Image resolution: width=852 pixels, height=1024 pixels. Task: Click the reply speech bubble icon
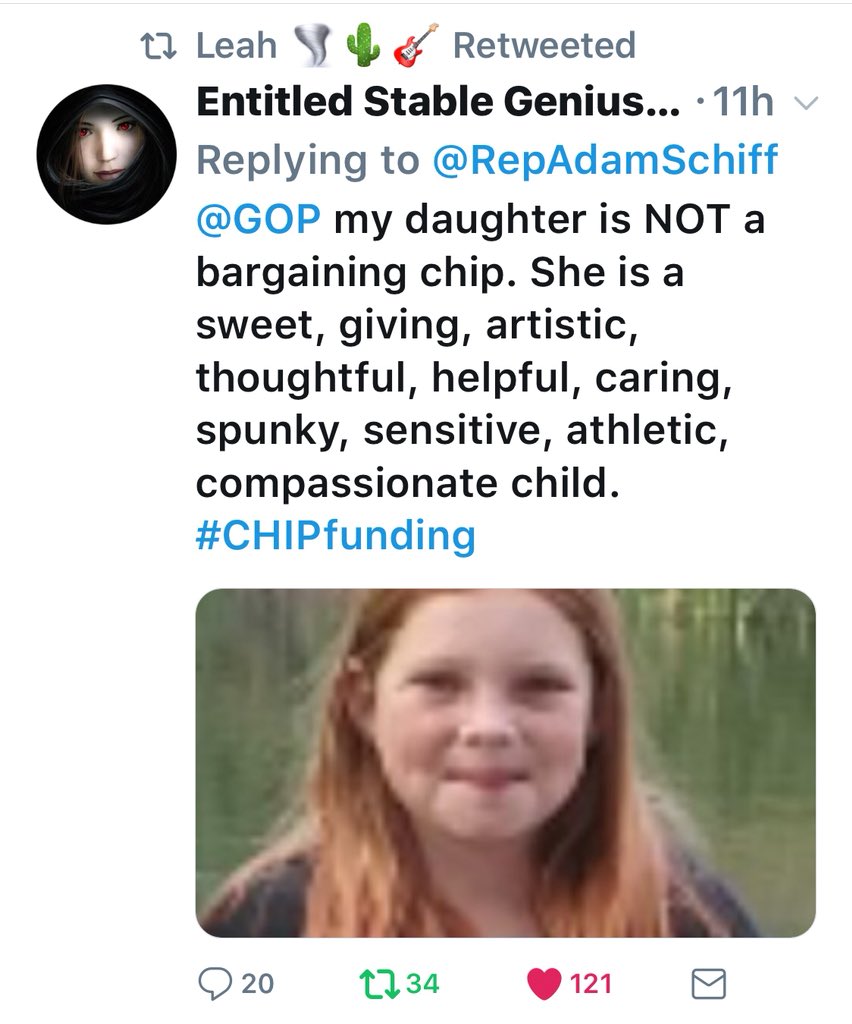point(215,984)
